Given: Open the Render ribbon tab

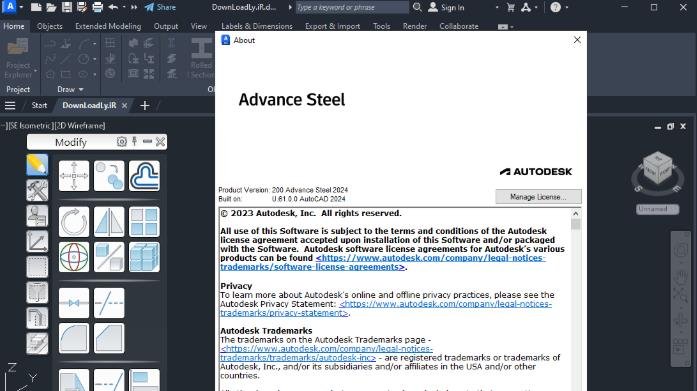Looking at the screenshot, I should tap(415, 26).
